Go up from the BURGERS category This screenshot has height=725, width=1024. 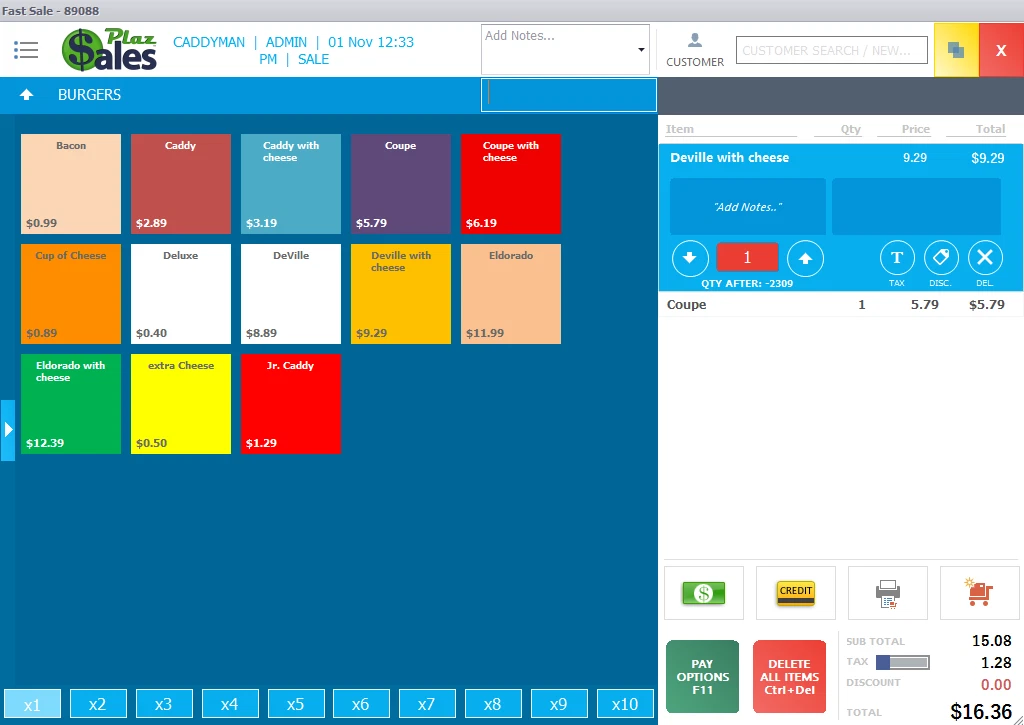click(26, 95)
